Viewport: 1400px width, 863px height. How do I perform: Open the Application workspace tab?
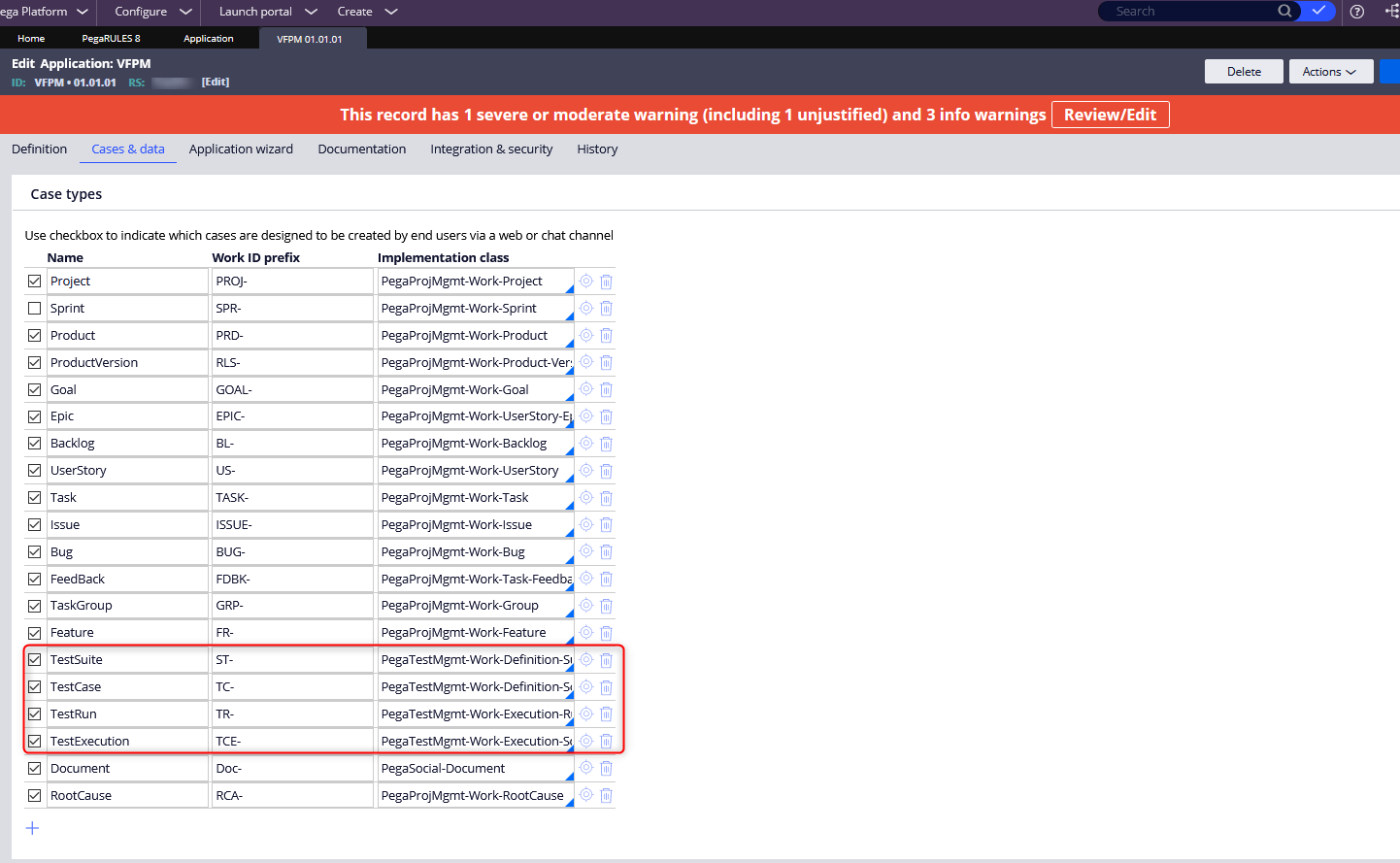(209, 39)
